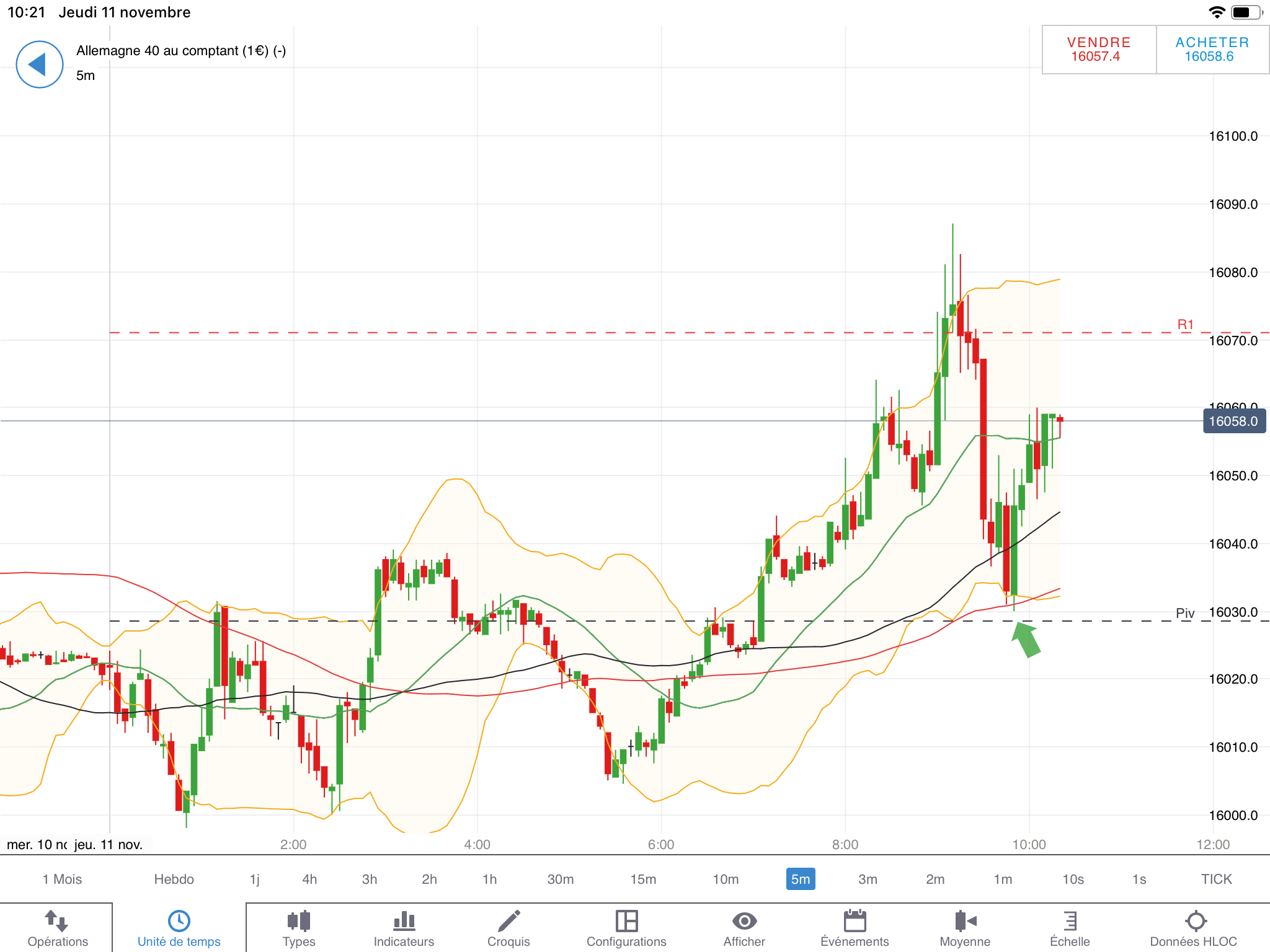
Task: Select the 1 Mois timeframe
Action: tap(62, 879)
